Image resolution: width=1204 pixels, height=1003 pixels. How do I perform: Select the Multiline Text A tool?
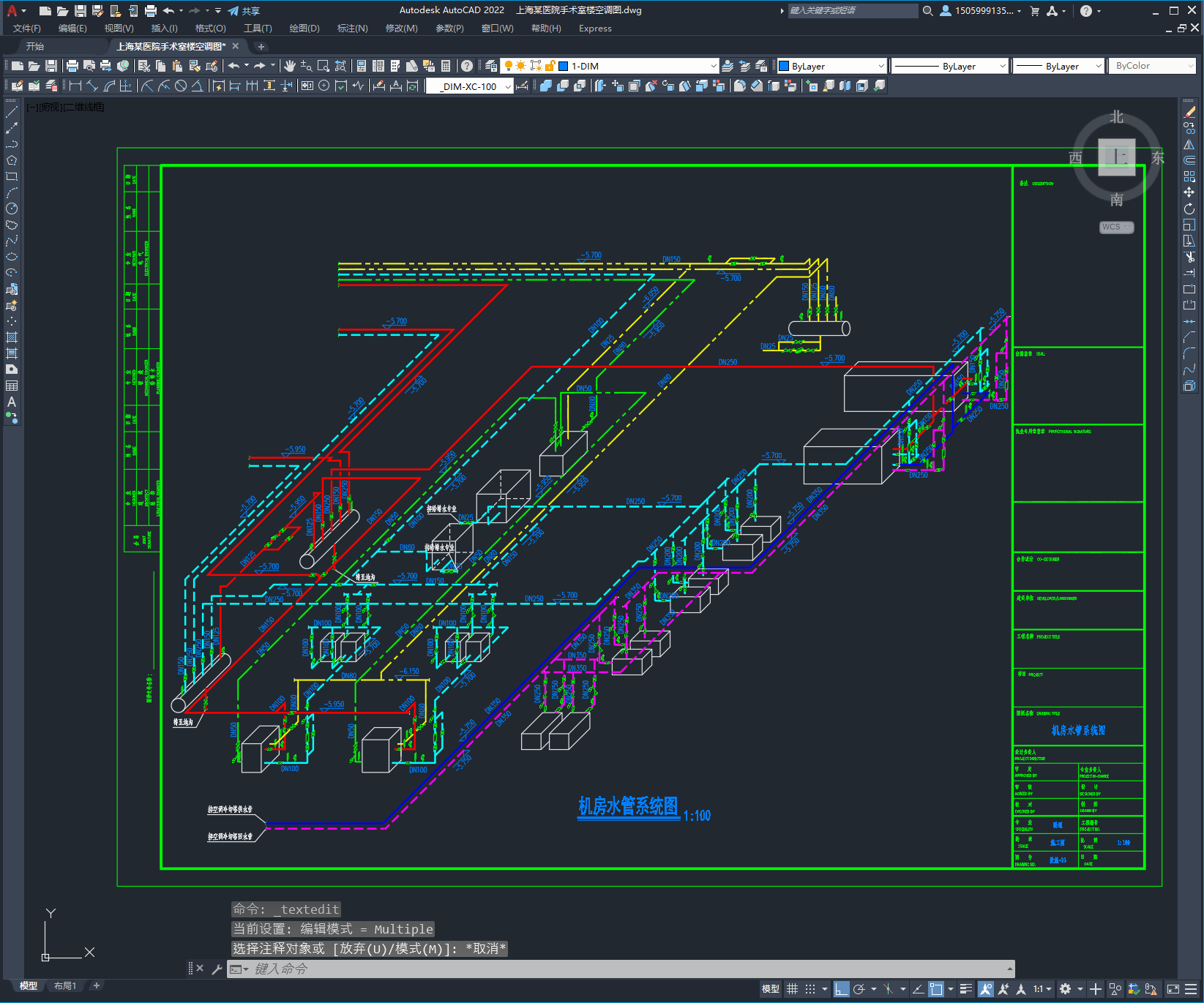pyautogui.click(x=12, y=402)
